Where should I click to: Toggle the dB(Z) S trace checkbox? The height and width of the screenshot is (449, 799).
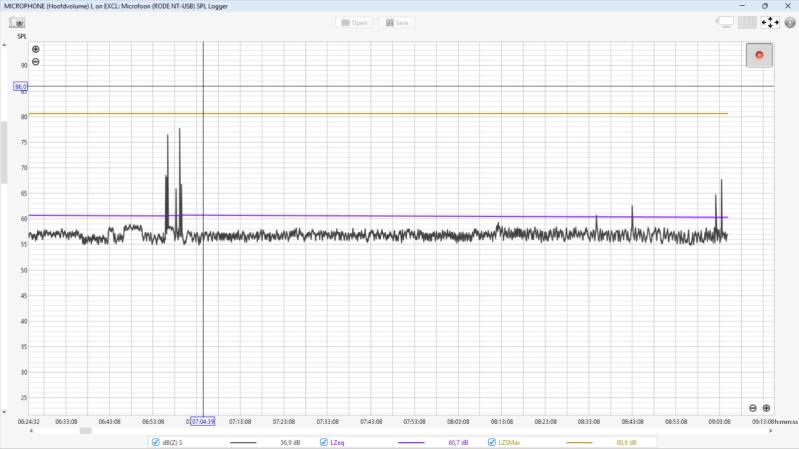tap(155, 442)
